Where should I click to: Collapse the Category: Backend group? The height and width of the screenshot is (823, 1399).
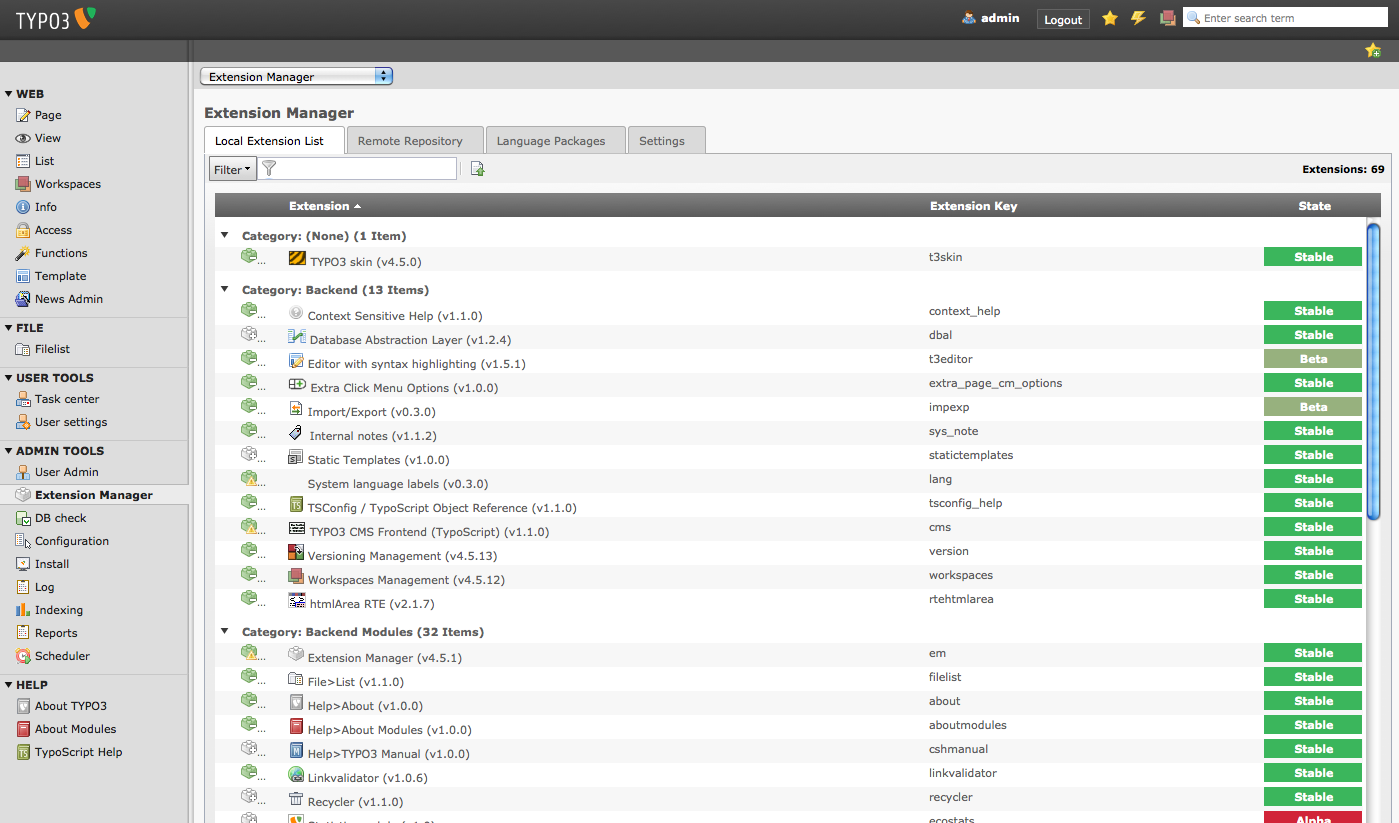tap(225, 290)
